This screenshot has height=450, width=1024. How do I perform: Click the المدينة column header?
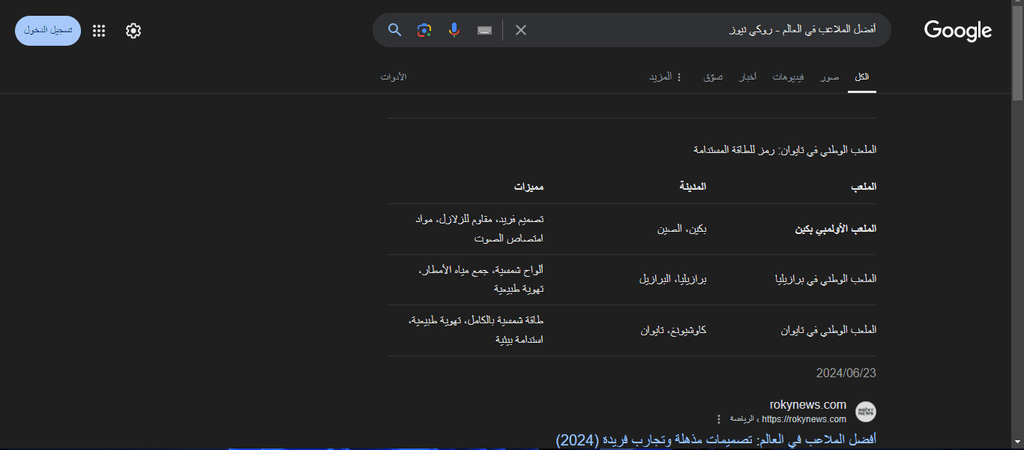(x=694, y=187)
